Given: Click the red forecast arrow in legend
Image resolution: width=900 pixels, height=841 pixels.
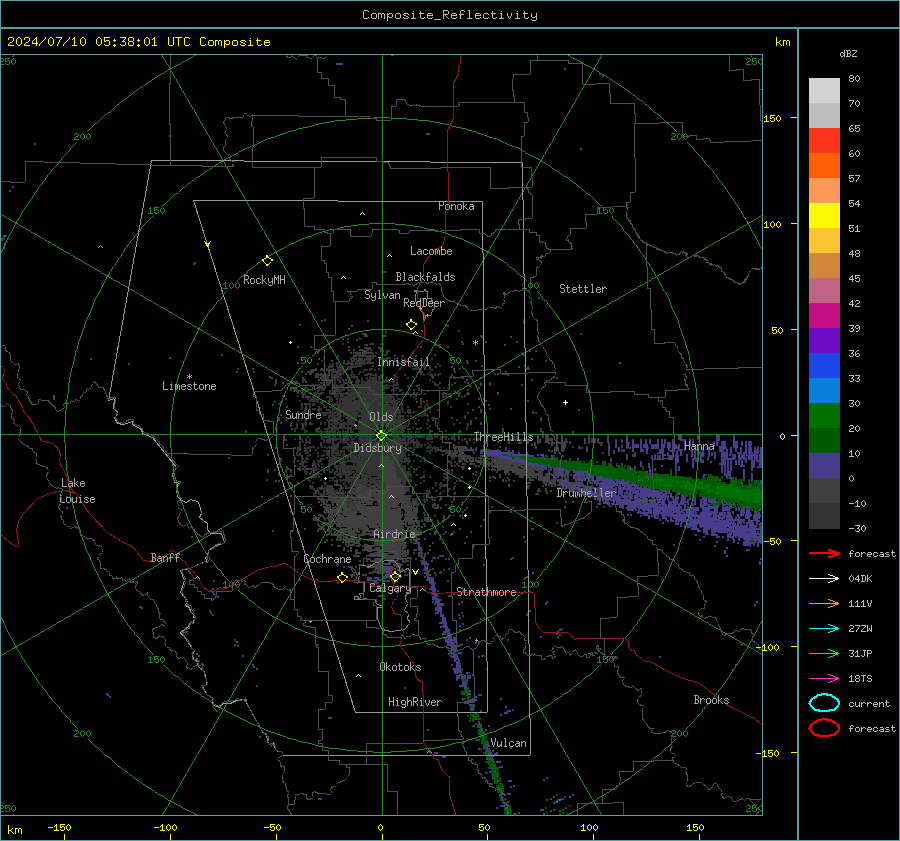Looking at the screenshot, I should [x=824, y=553].
